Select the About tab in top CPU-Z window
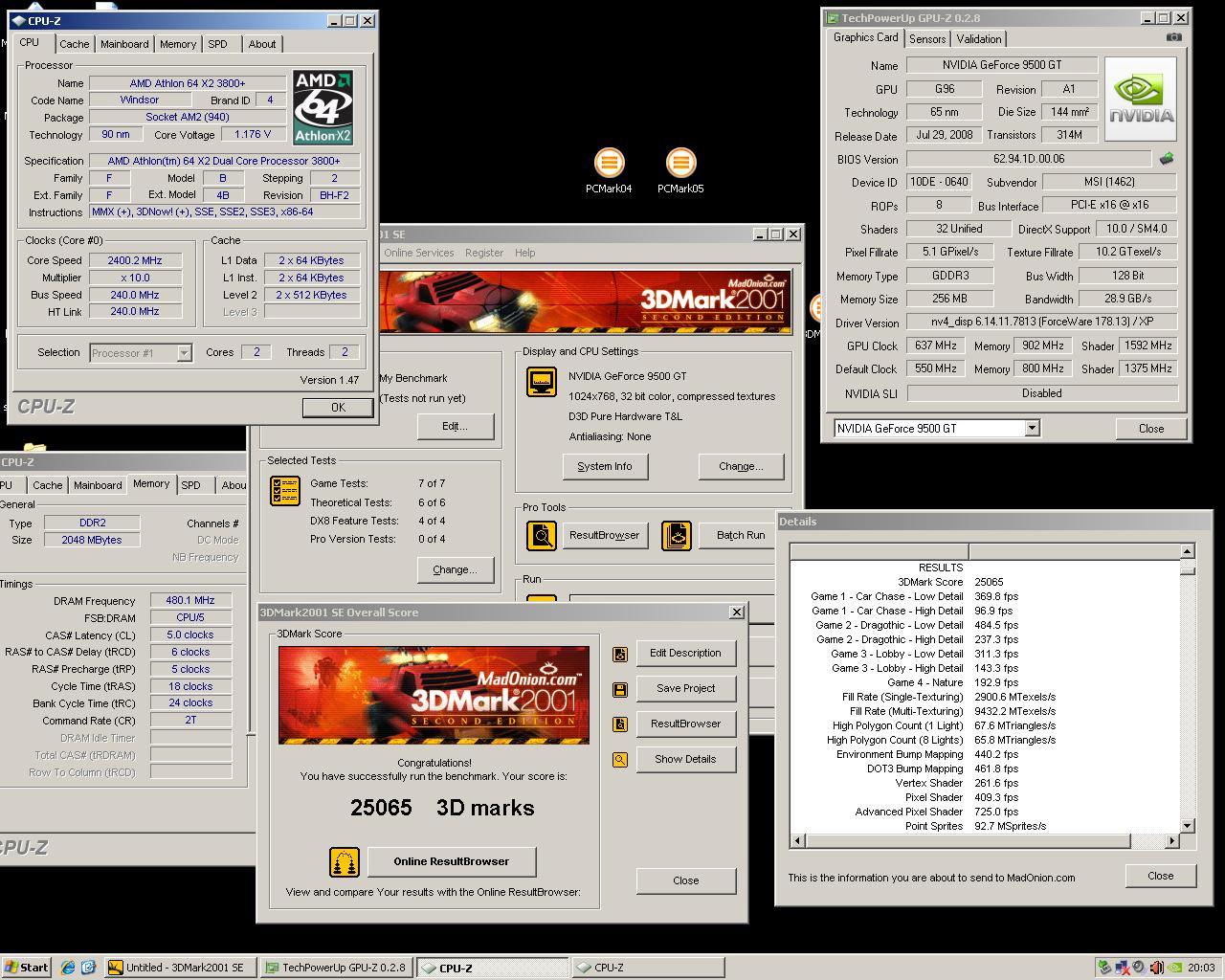This screenshot has width=1225, height=980. click(x=262, y=44)
